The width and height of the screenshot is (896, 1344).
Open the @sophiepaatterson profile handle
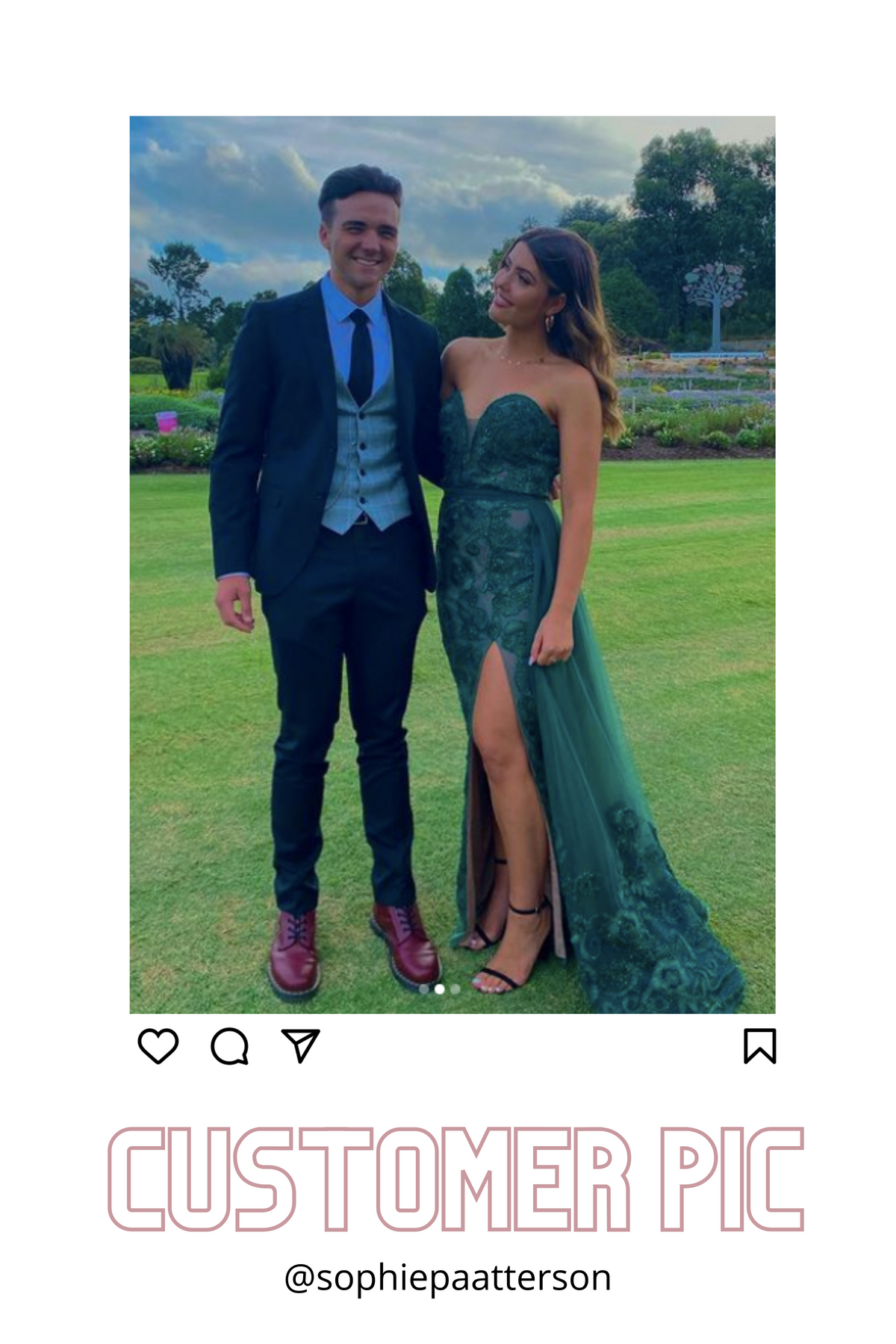[x=448, y=1278]
